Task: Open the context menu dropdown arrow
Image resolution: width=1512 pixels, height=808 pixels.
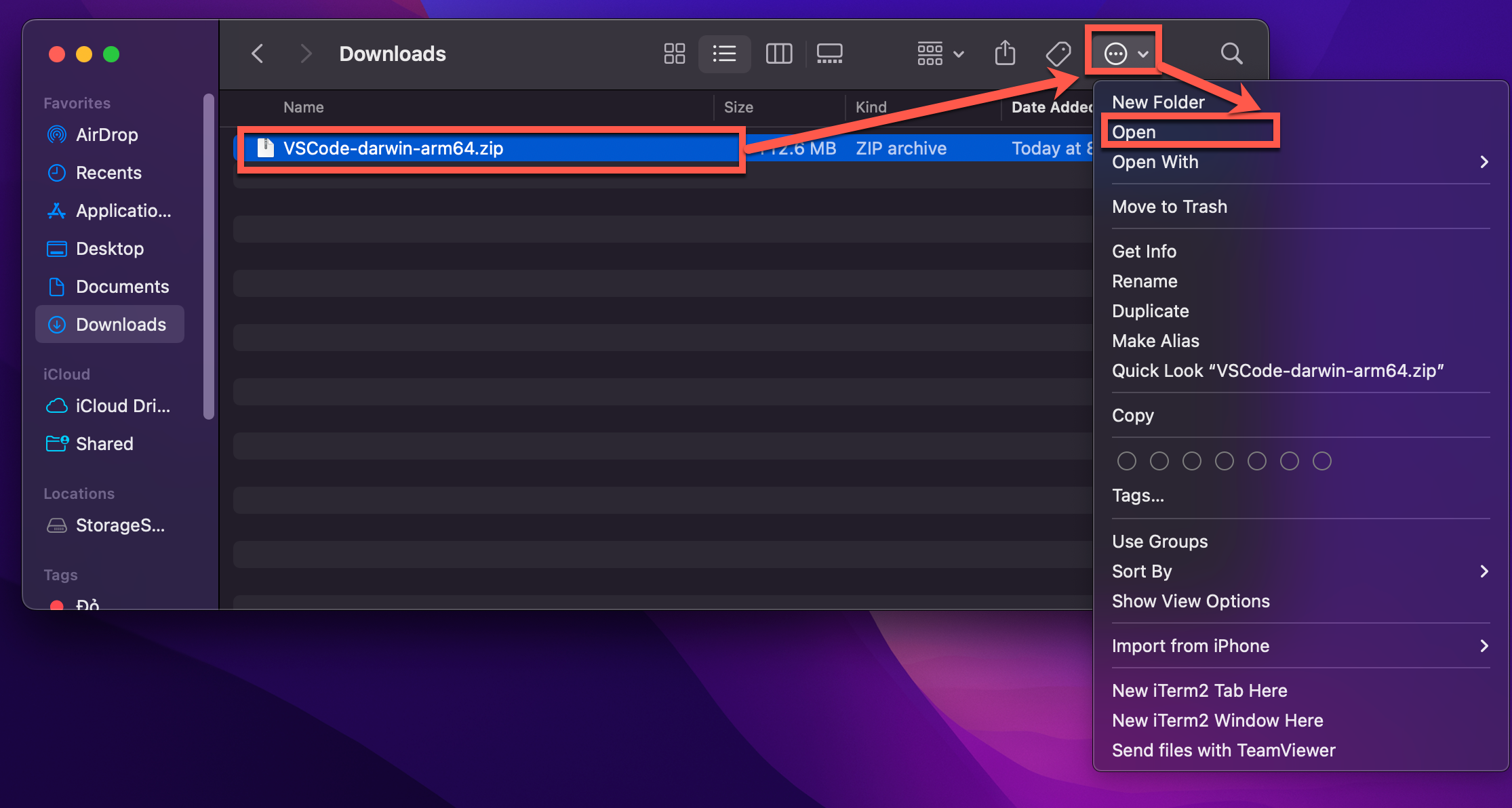Action: click(1142, 55)
